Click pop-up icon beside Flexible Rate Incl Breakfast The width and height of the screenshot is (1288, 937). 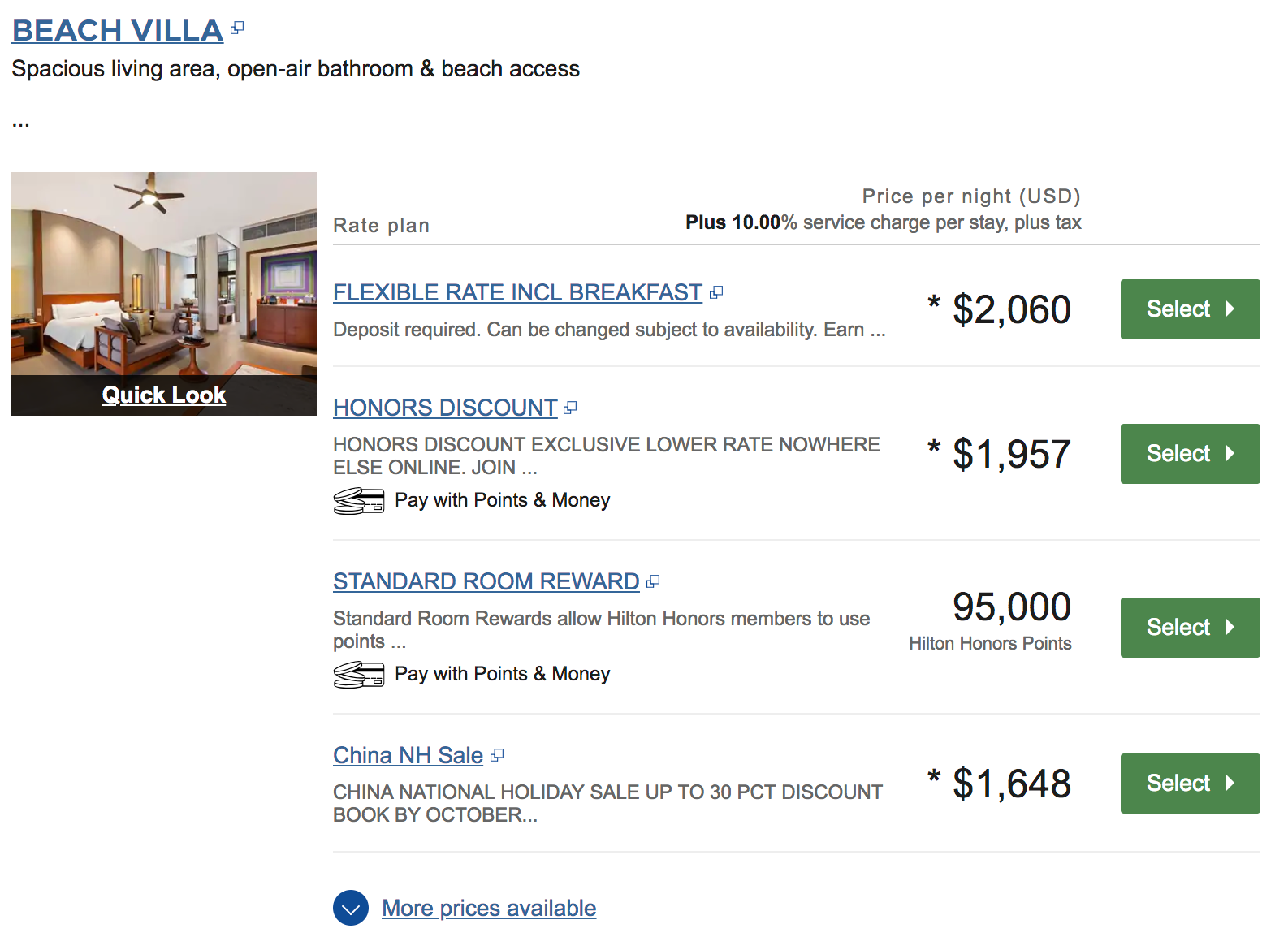(x=715, y=292)
